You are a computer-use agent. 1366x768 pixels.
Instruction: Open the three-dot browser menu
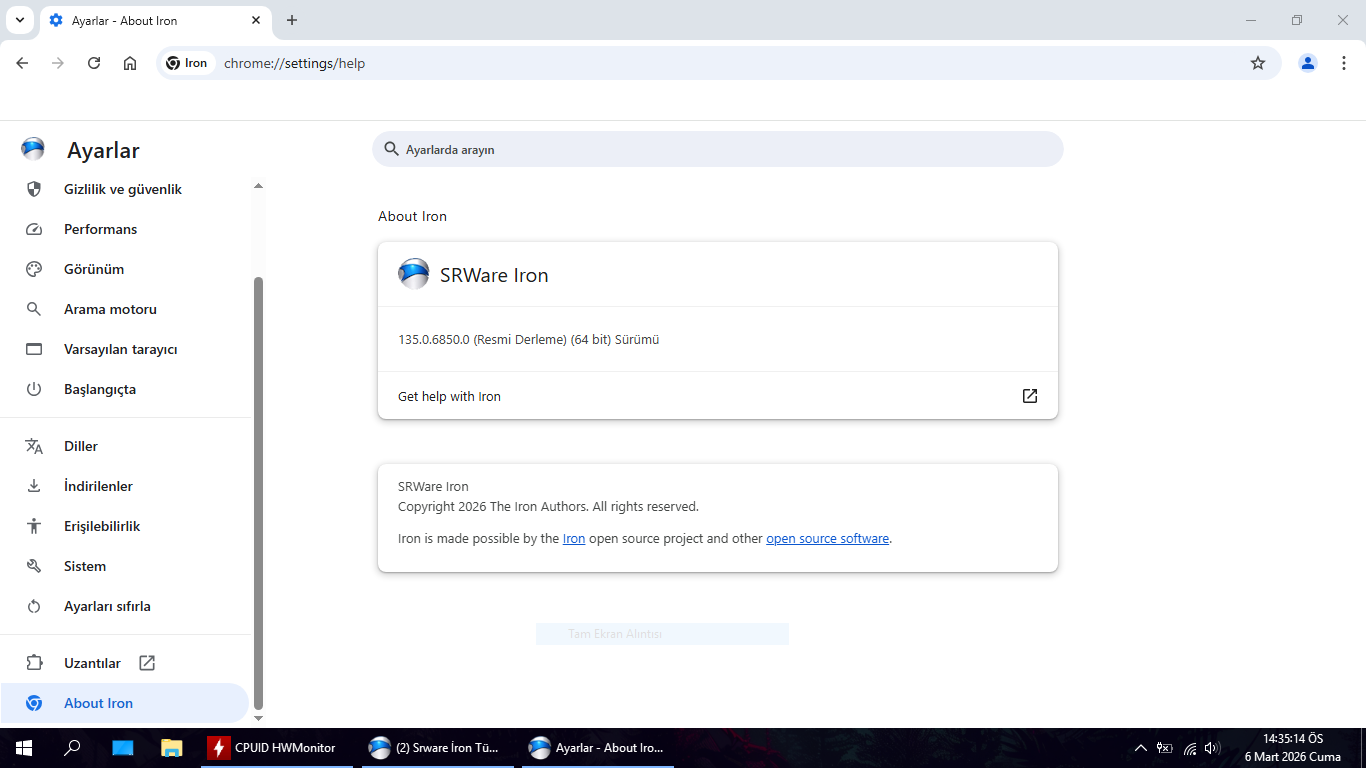(1344, 63)
